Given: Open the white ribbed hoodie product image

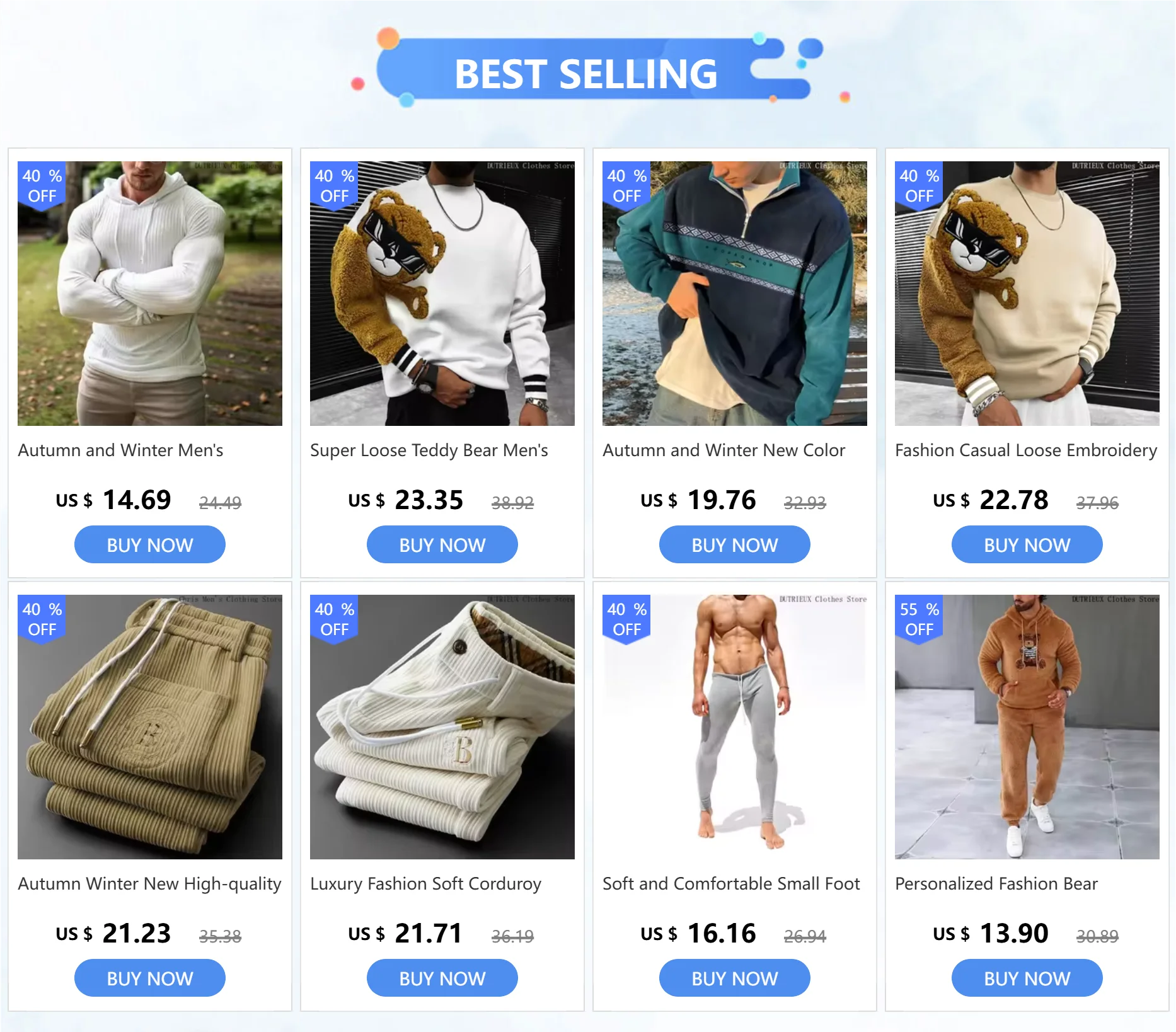Looking at the screenshot, I should tap(150, 294).
